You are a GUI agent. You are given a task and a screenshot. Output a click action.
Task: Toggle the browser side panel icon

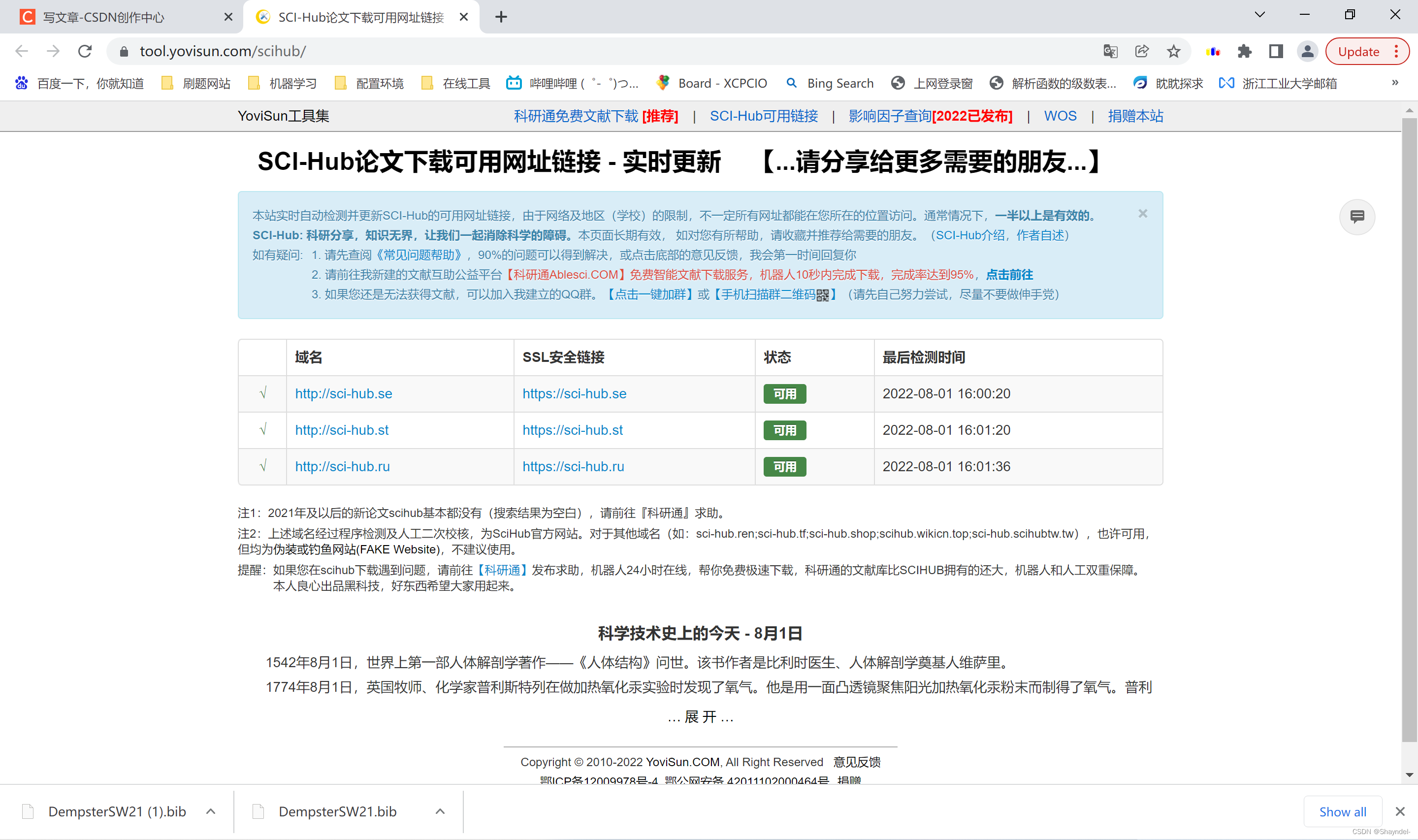pyautogui.click(x=1275, y=52)
